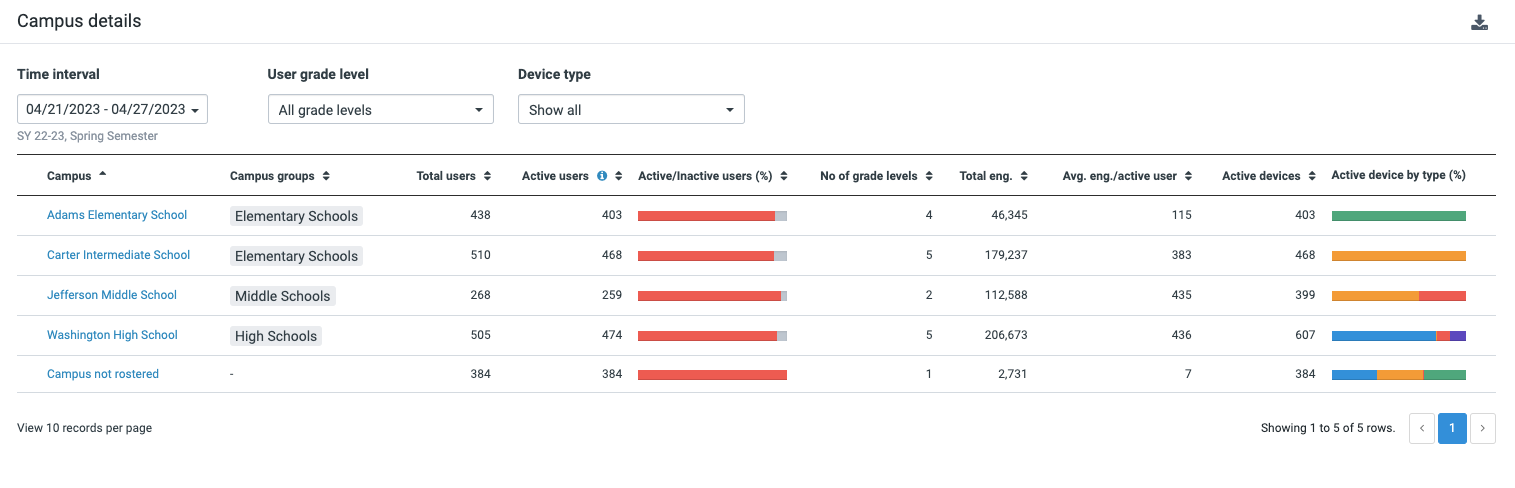Image resolution: width=1515 pixels, height=488 pixels.
Task: Click active devices value 607
Action: pyautogui.click(x=1305, y=335)
